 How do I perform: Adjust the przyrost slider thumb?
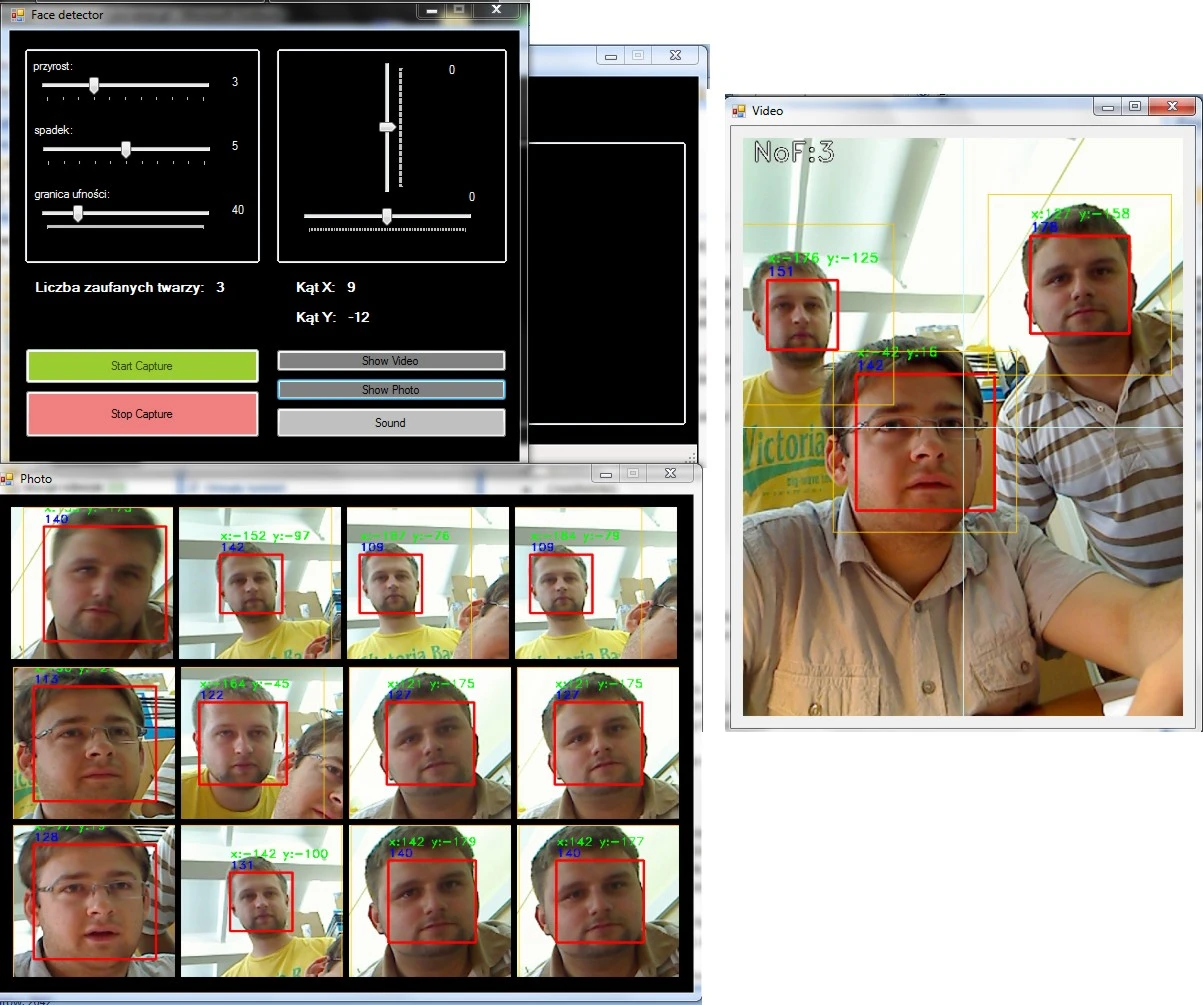tap(94, 86)
